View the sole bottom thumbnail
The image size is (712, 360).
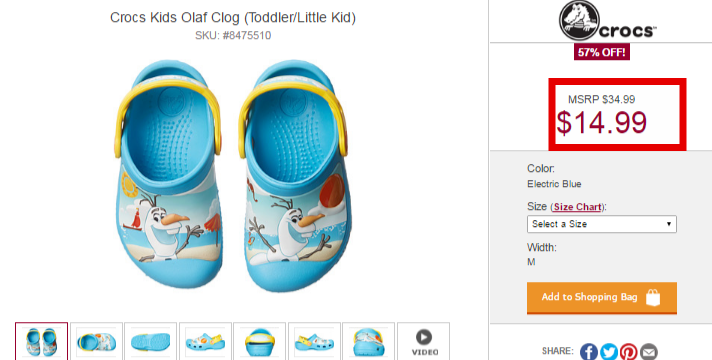pos(151,341)
